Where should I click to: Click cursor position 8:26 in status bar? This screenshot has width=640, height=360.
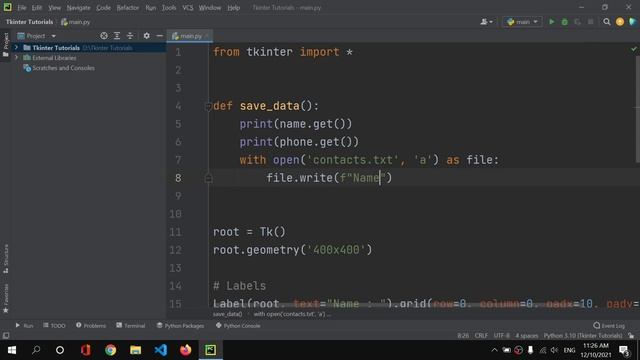[463, 336]
